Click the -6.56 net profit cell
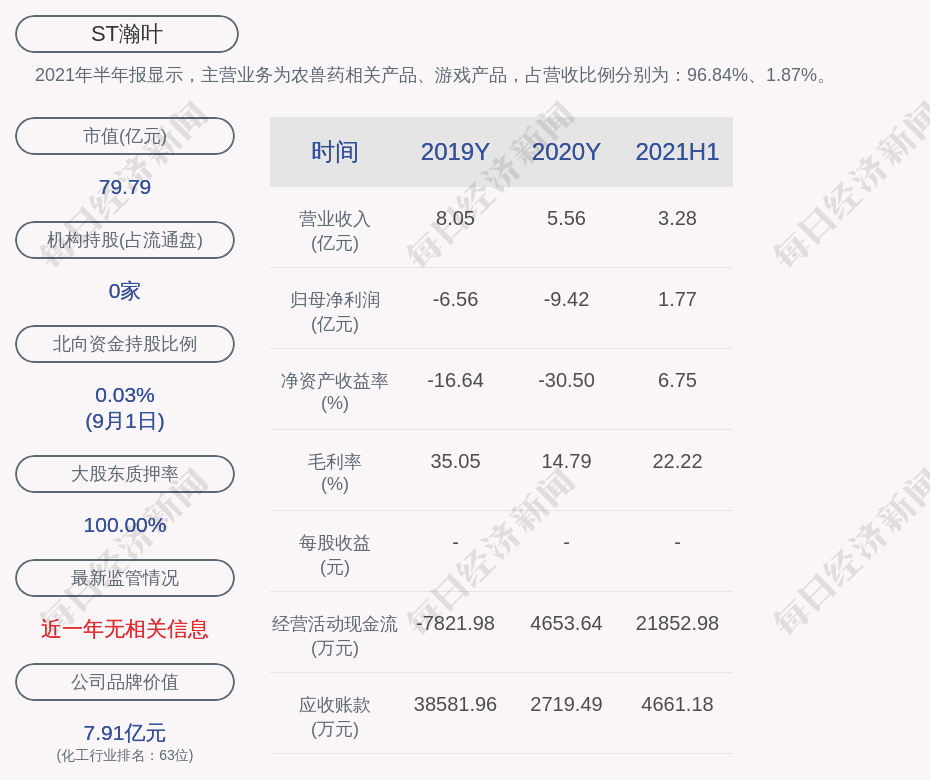Image resolution: width=930 pixels, height=780 pixels. click(x=455, y=300)
